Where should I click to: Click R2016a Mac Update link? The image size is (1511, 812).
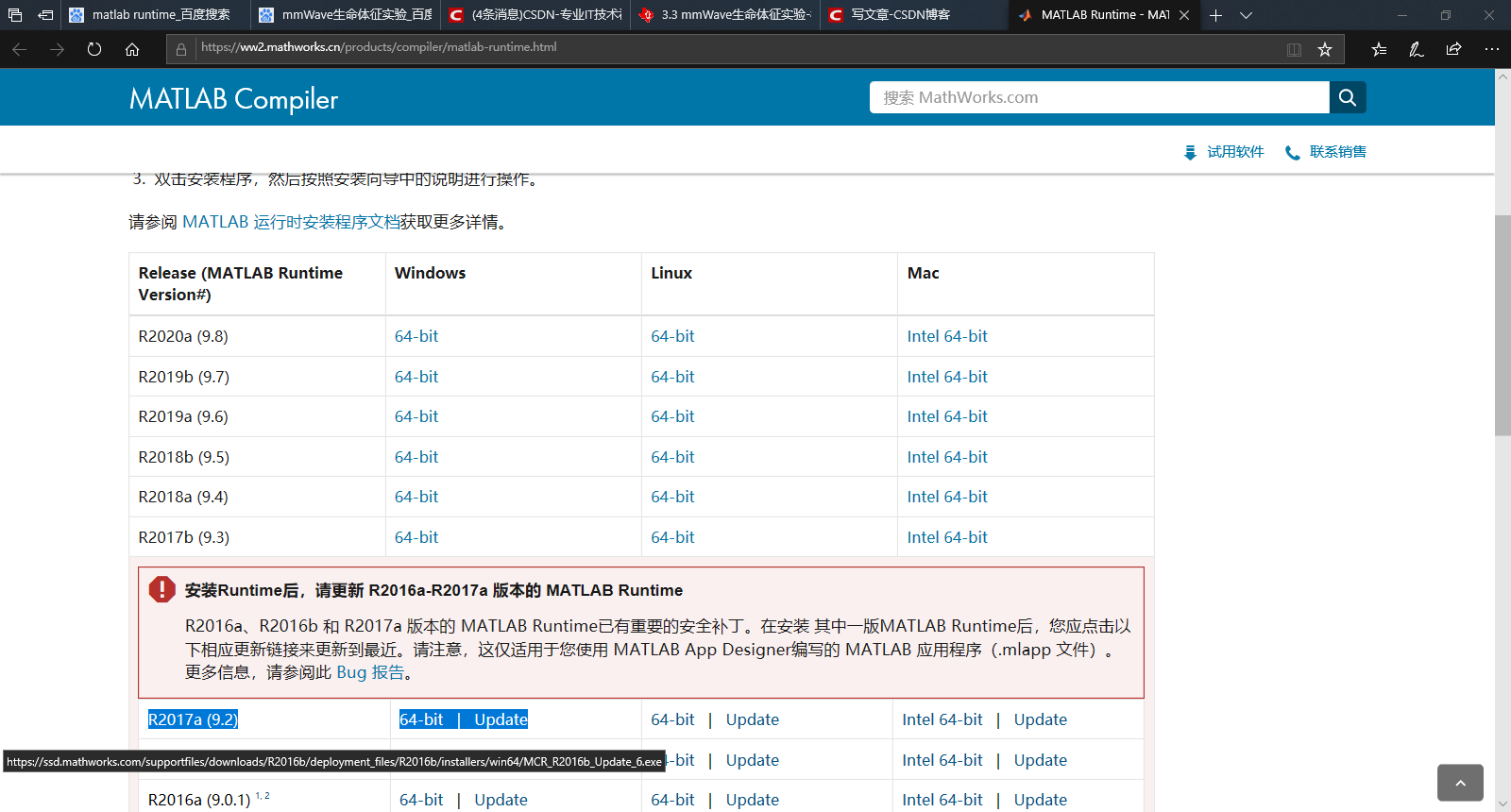pos(1041,800)
